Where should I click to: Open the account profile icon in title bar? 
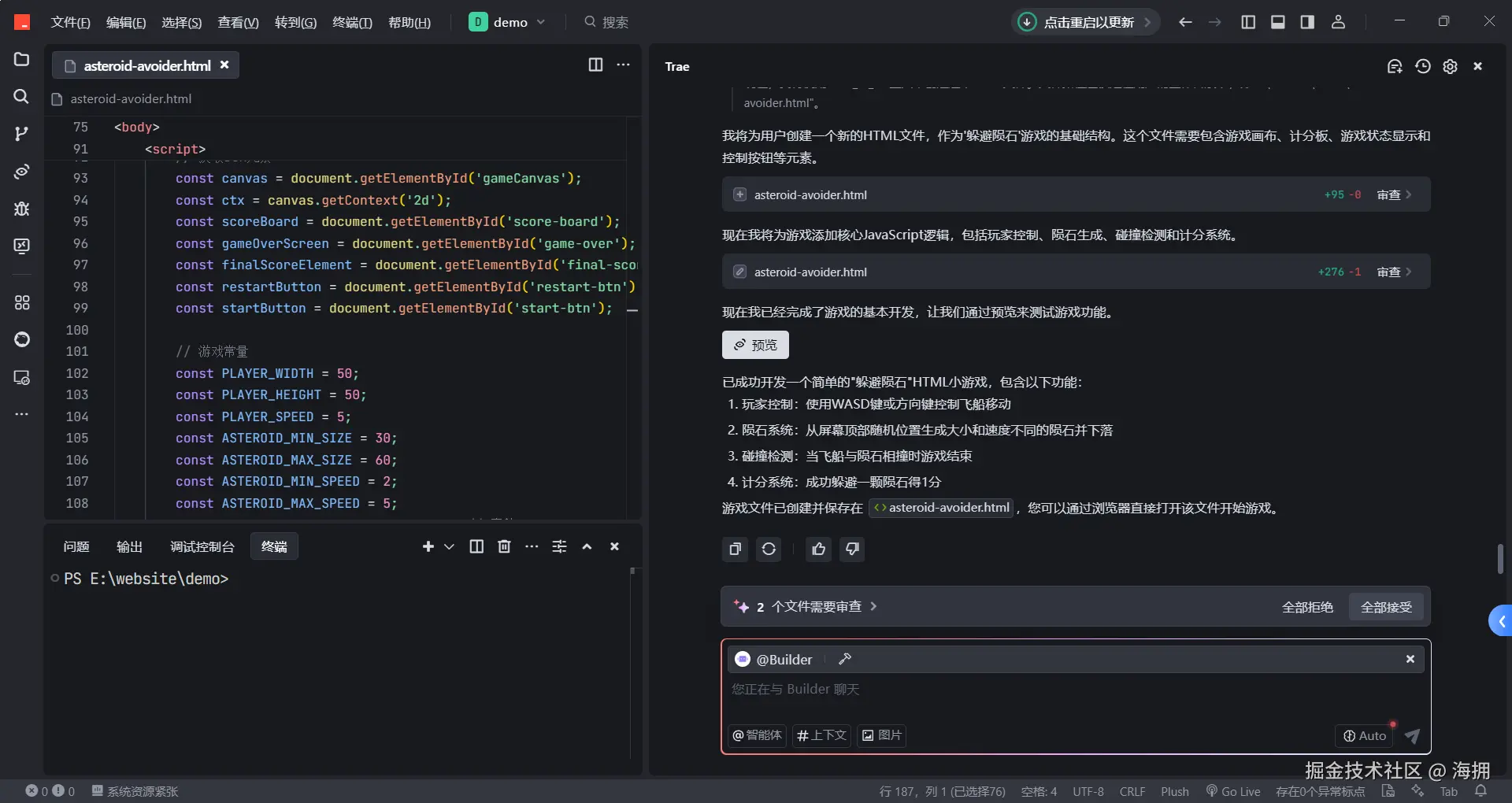(x=1338, y=22)
